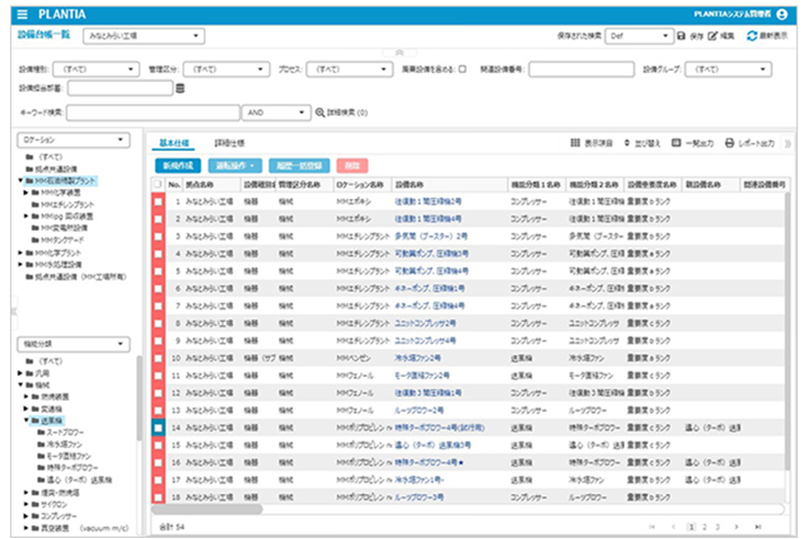Go to first page pagination icon

652,527
